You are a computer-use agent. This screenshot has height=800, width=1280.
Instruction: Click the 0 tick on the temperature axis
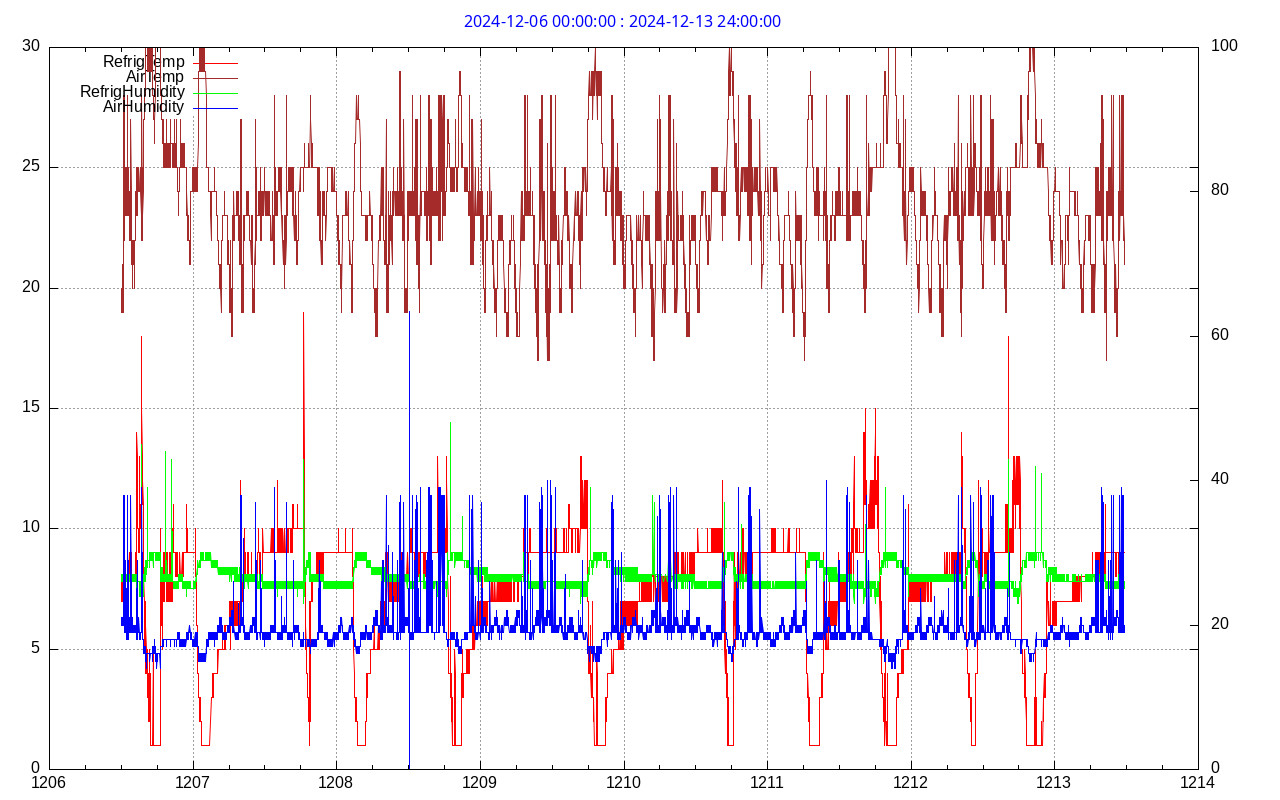(35, 768)
